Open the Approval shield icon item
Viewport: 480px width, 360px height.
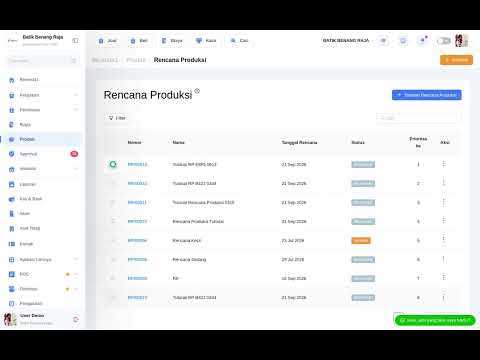[12, 154]
